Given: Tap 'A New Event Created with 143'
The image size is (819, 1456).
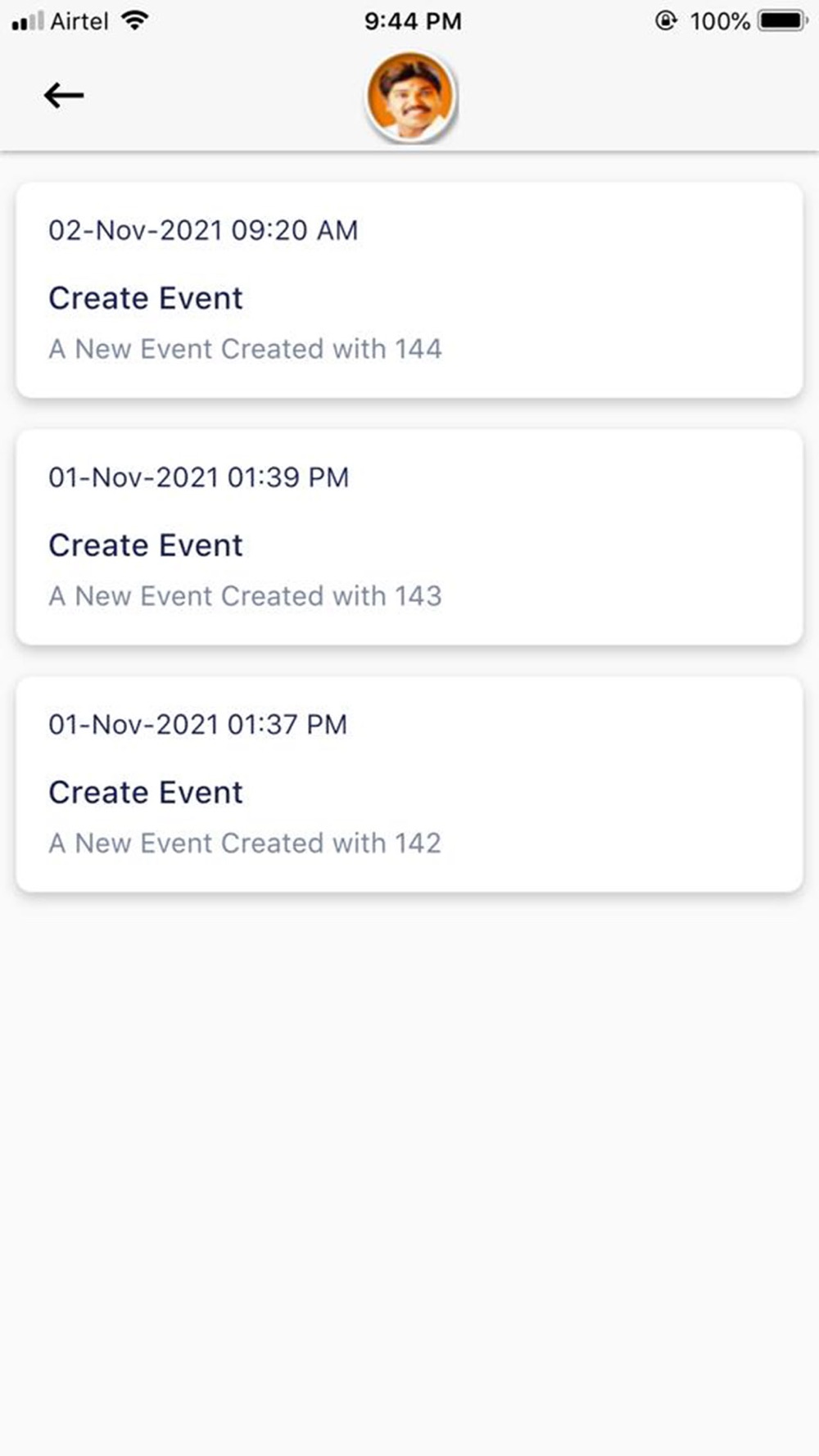Looking at the screenshot, I should point(245,596).
